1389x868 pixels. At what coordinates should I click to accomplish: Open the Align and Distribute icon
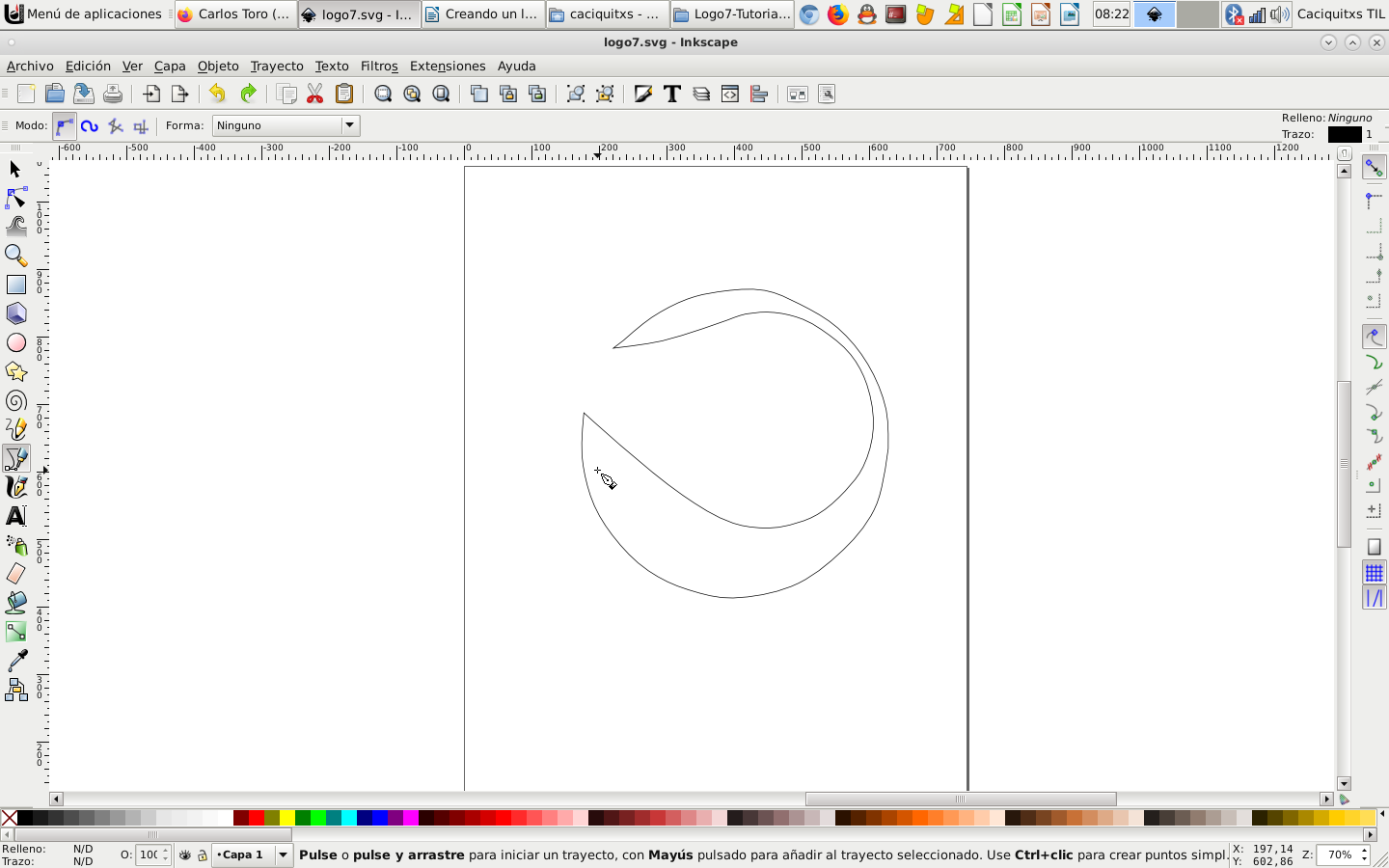759,94
